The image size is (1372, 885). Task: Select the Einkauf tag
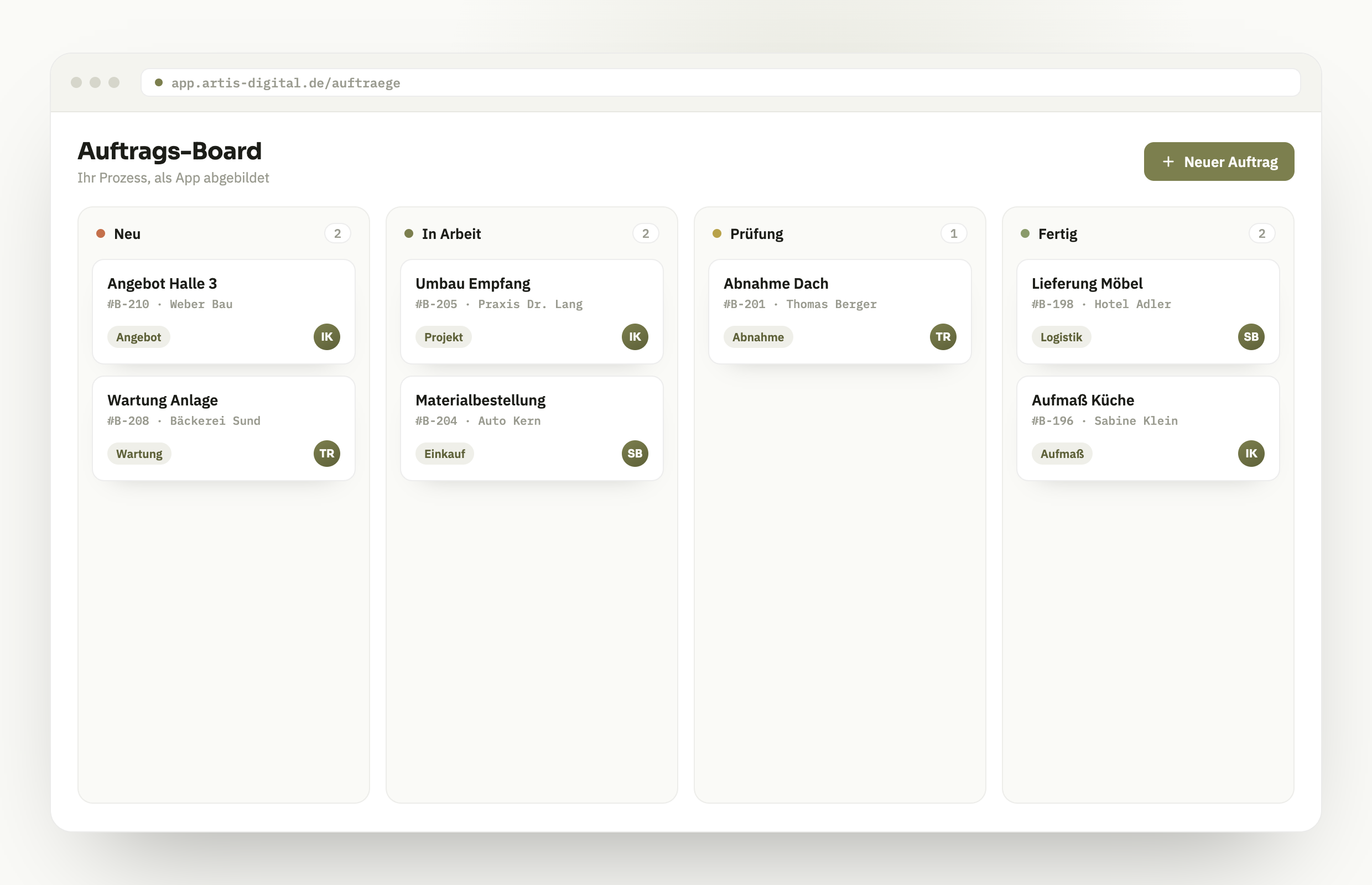(444, 454)
